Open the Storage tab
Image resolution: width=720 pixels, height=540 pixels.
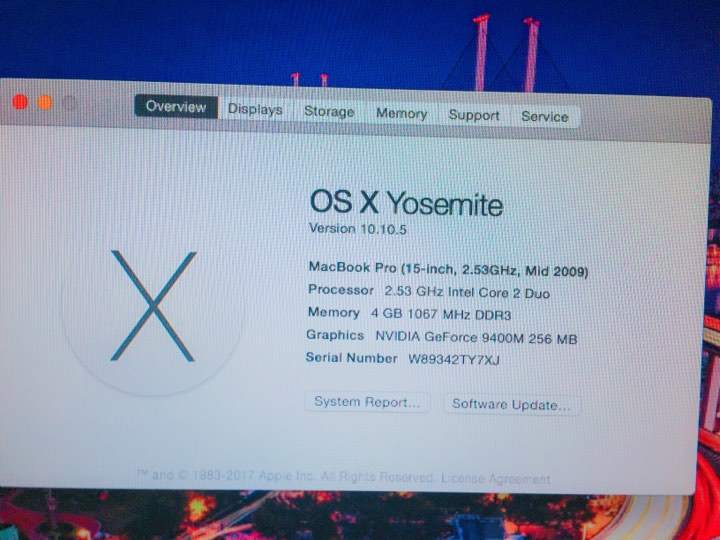[329, 112]
